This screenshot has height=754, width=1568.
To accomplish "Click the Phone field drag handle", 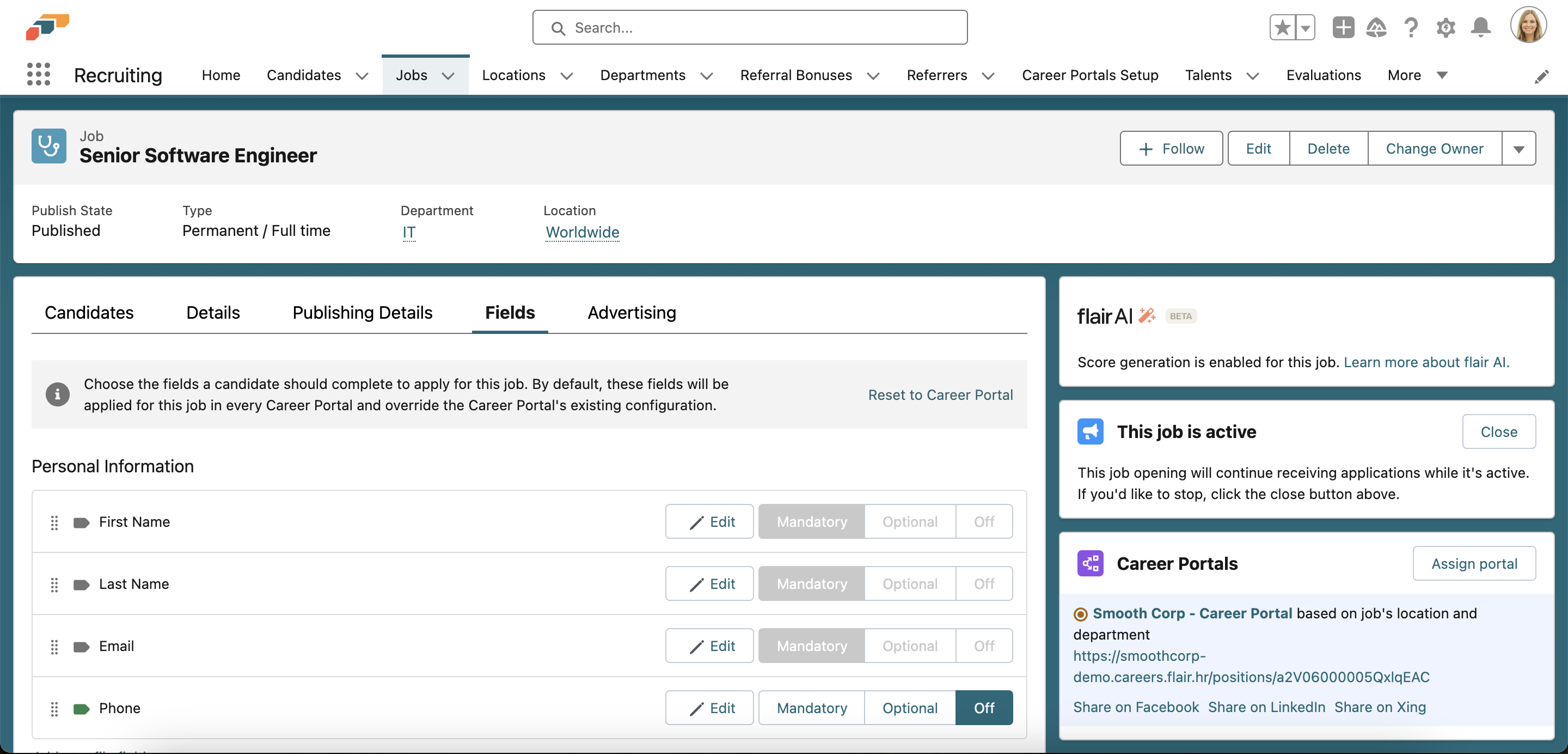I will coord(54,708).
